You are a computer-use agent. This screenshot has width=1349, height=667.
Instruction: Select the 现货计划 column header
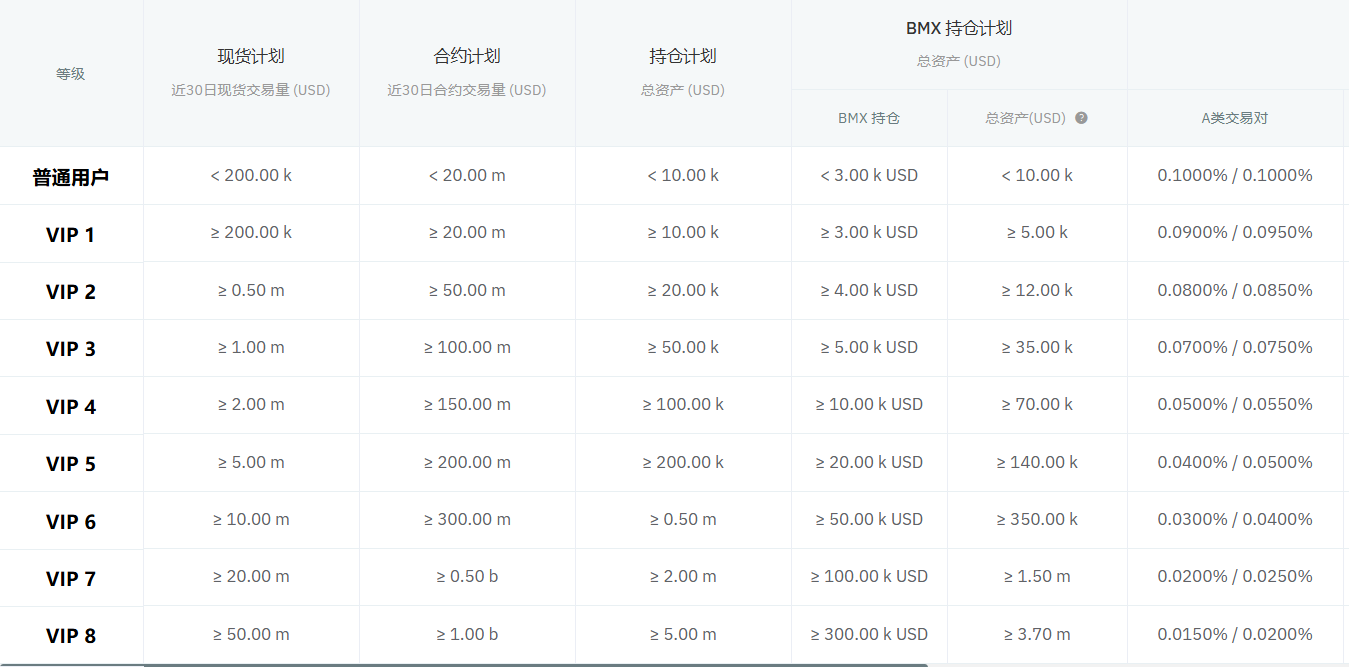coord(251,57)
